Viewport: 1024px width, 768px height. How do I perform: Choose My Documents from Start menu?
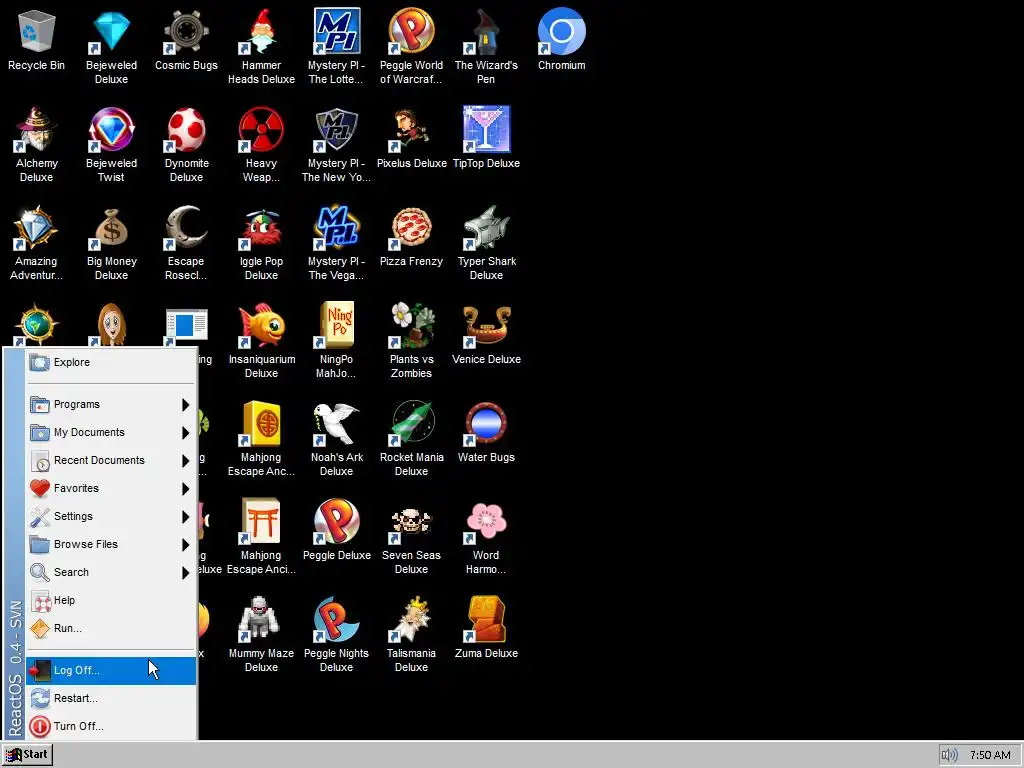click(111, 432)
